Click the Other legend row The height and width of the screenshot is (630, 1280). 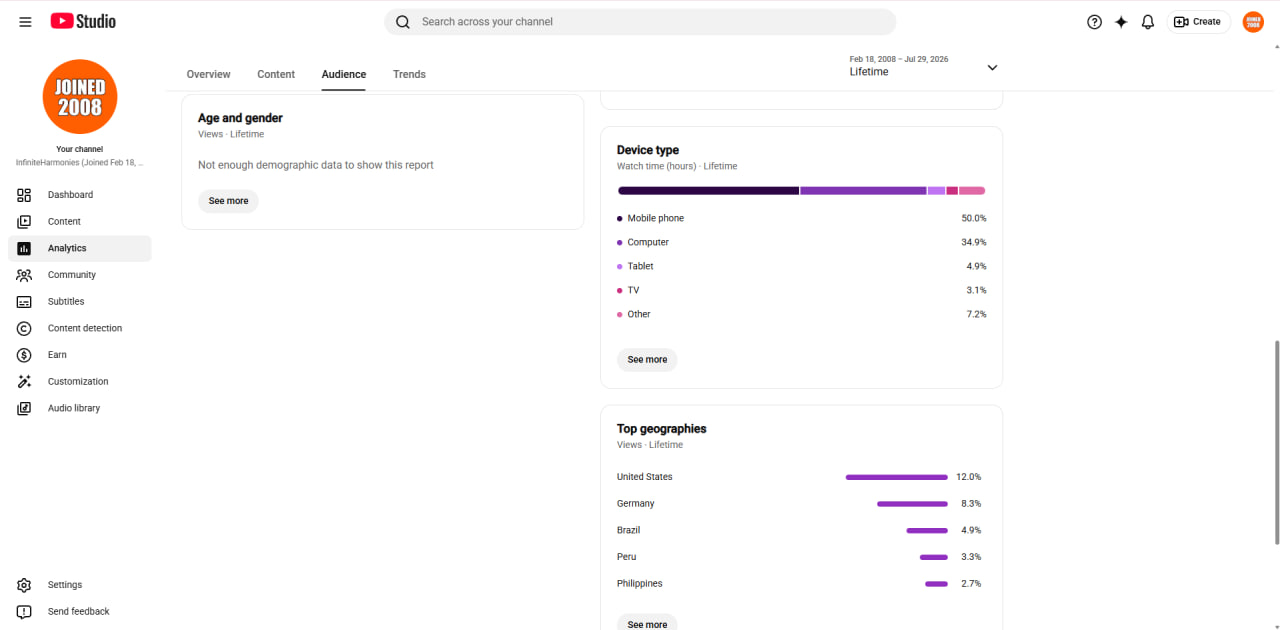(x=801, y=314)
